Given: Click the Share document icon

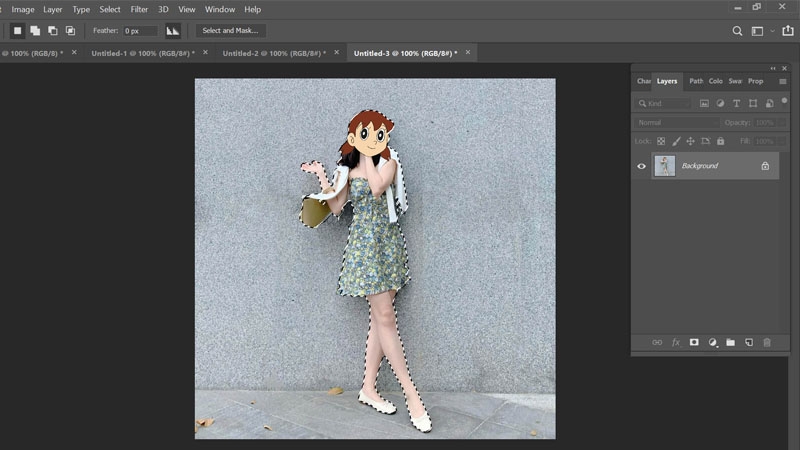Looking at the screenshot, I should click(x=788, y=31).
